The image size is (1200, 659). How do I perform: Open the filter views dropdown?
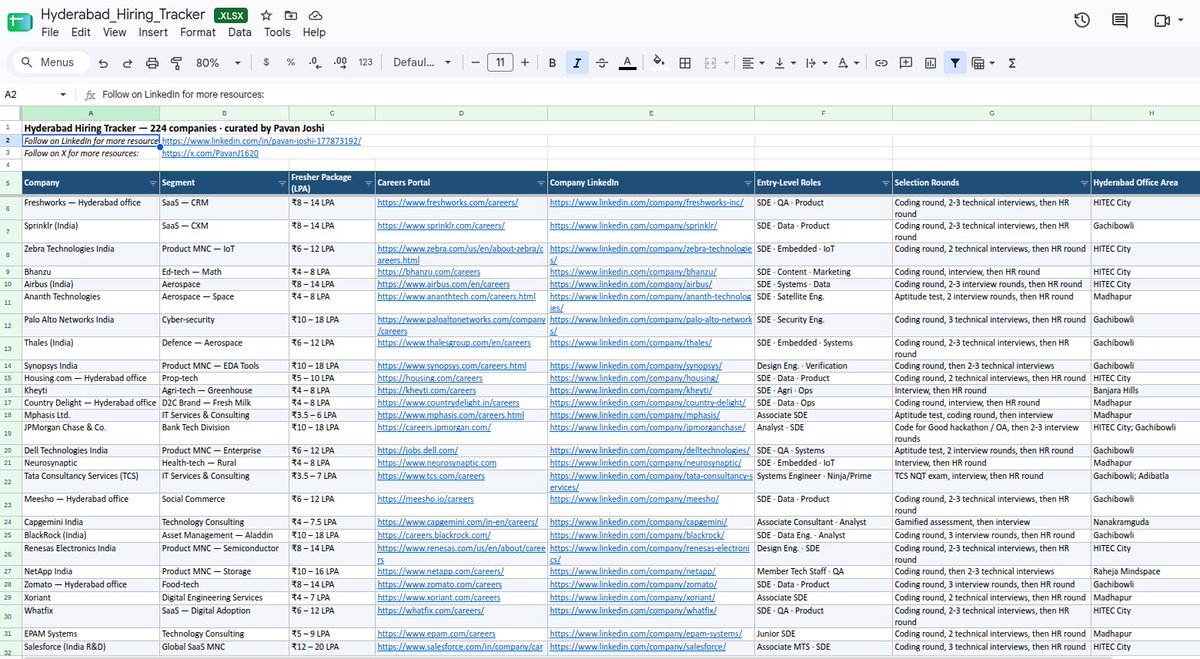983,62
